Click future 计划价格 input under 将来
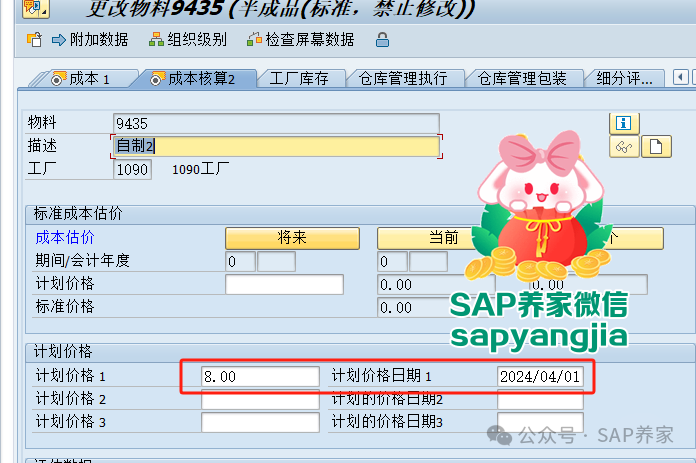The image size is (696, 463). pyautogui.click(x=284, y=285)
